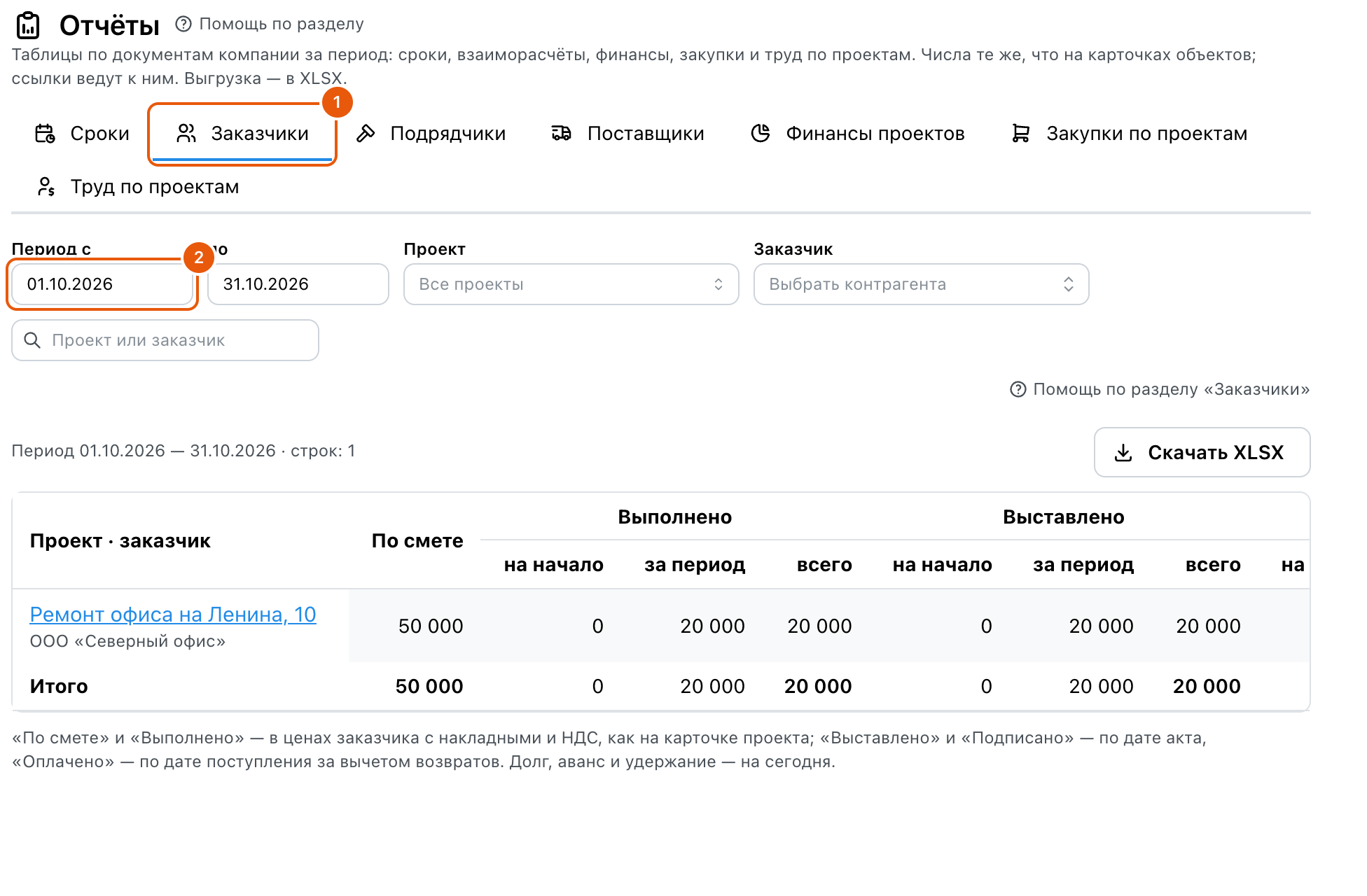This screenshot has width=1367, height=896.
Task: Click the person-dollar icon on Труд по проектам
Action: 46,186
